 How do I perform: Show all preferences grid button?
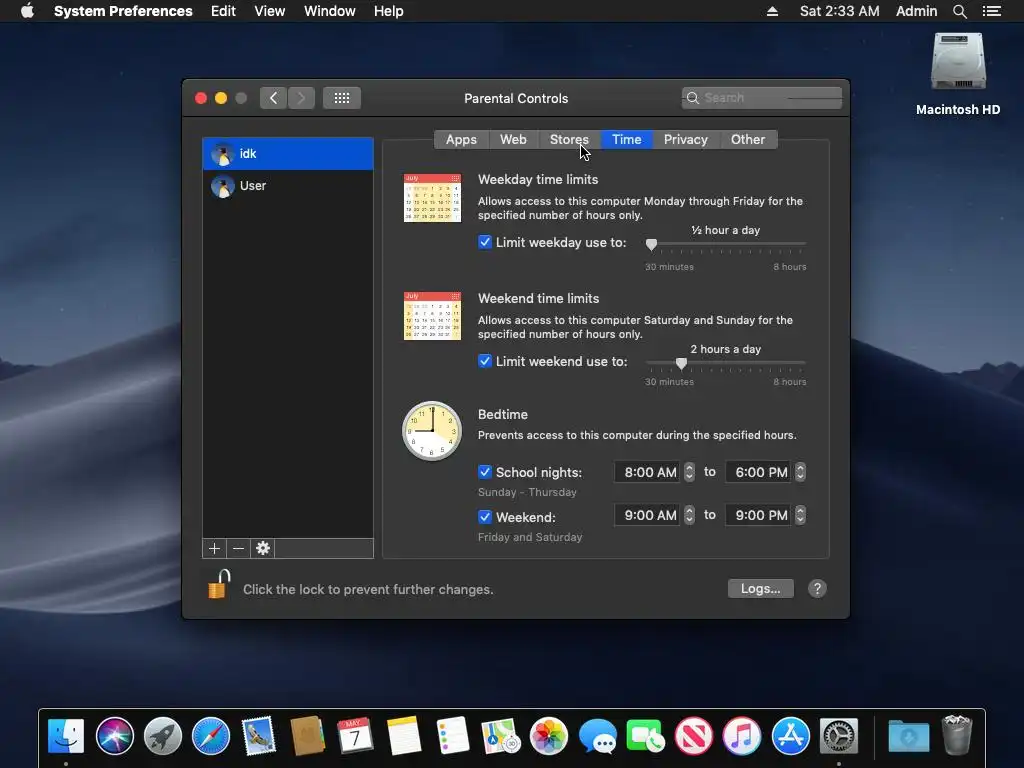(x=342, y=98)
